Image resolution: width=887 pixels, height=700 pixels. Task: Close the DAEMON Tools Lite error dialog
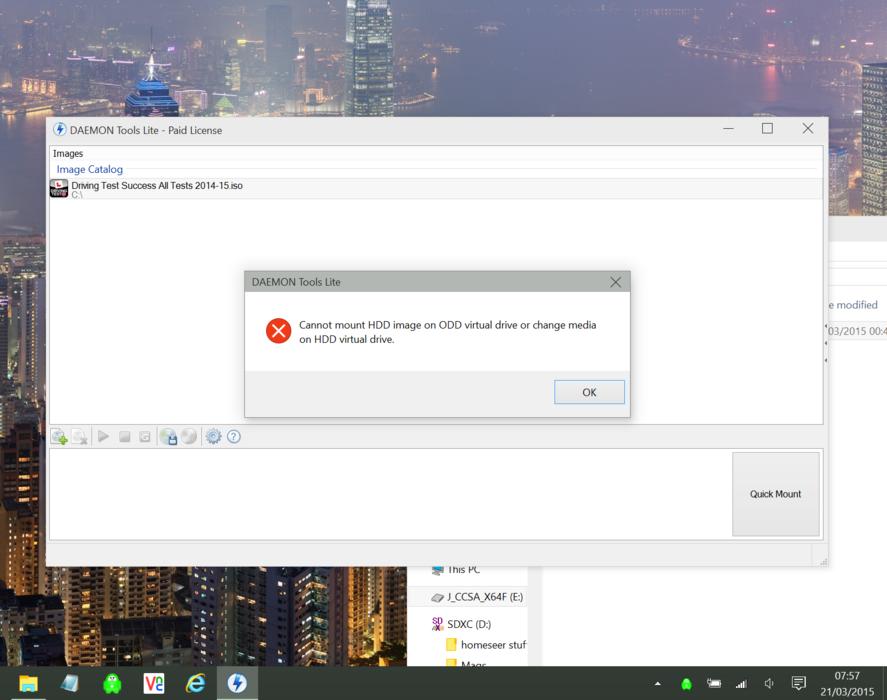615,282
